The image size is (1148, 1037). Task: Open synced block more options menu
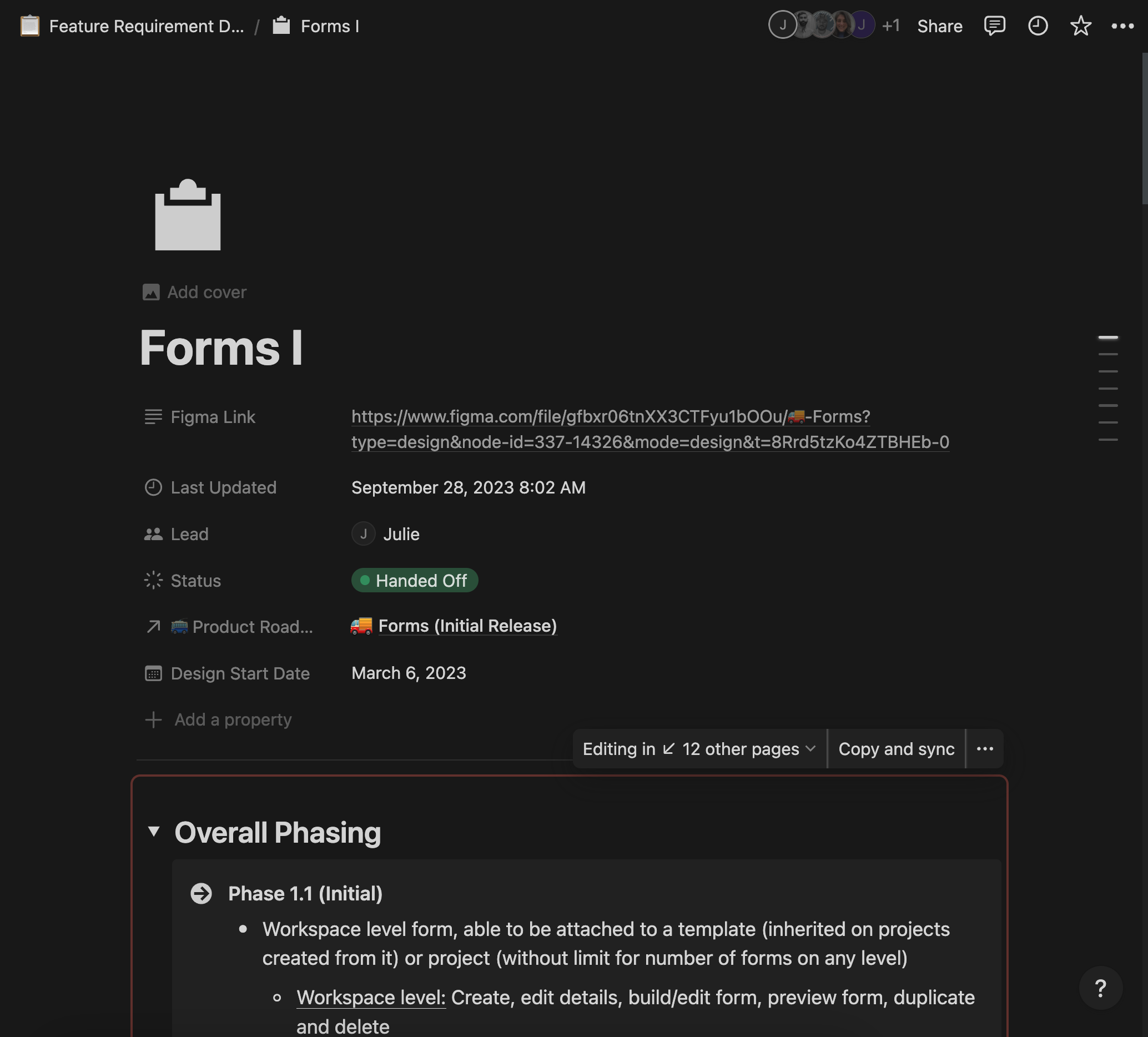point(985,749)
